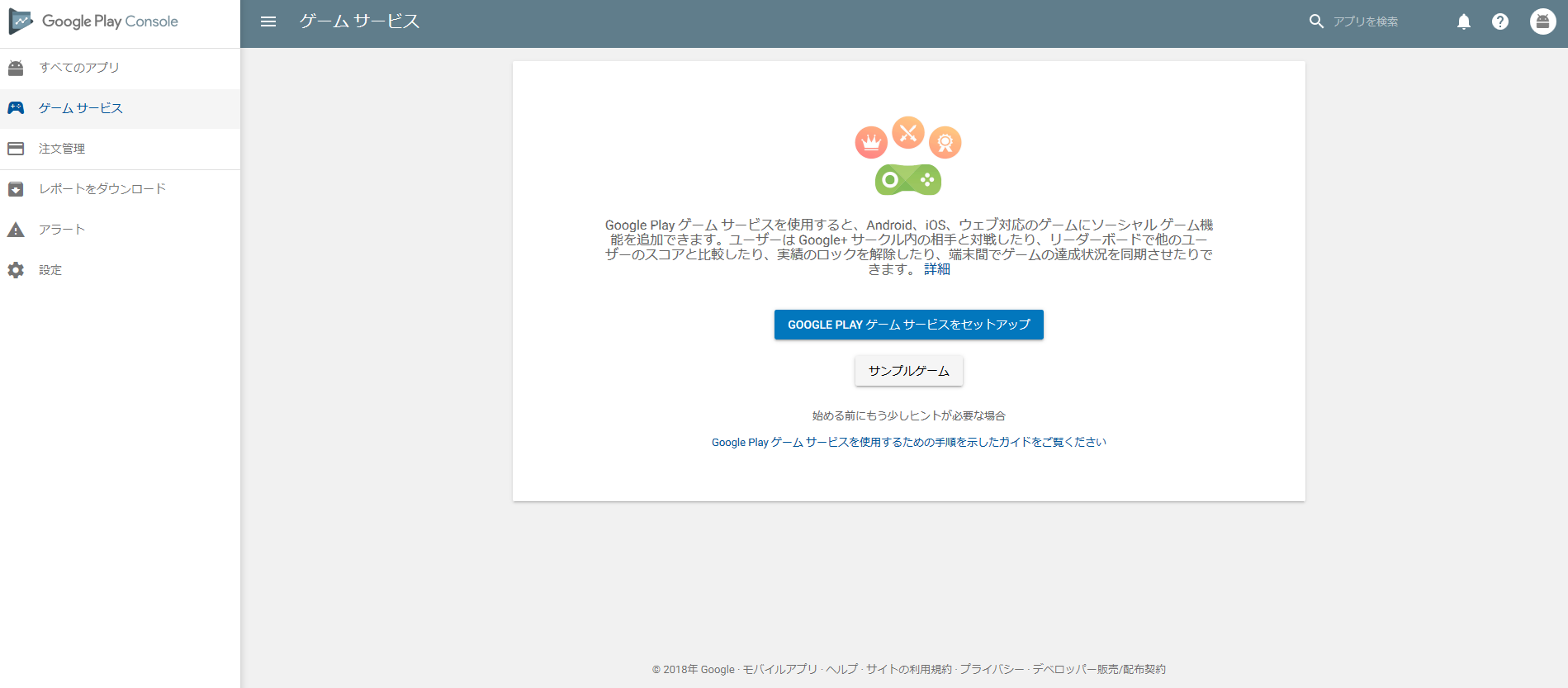This screenshot has width=1568, height=688.
Task: Click the credit card icon beside 注文管理
Action: coord(16,149)
